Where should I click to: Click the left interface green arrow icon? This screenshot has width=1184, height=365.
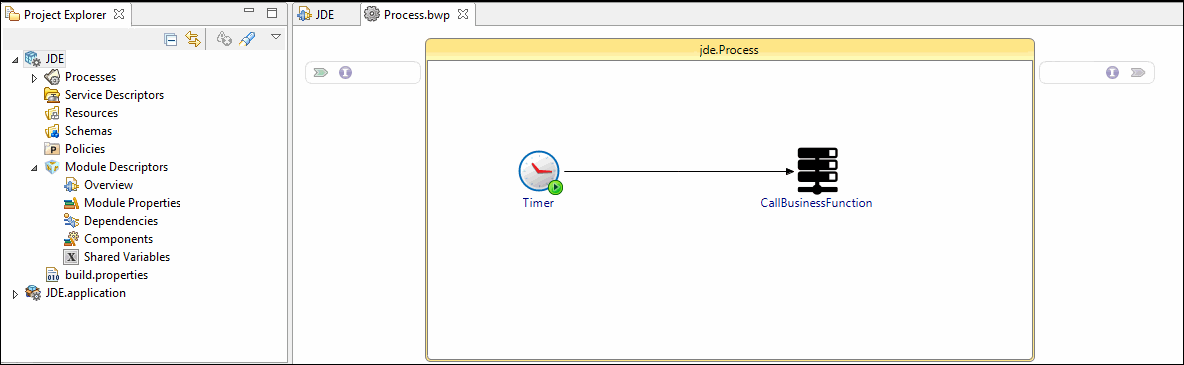point(320,73)
